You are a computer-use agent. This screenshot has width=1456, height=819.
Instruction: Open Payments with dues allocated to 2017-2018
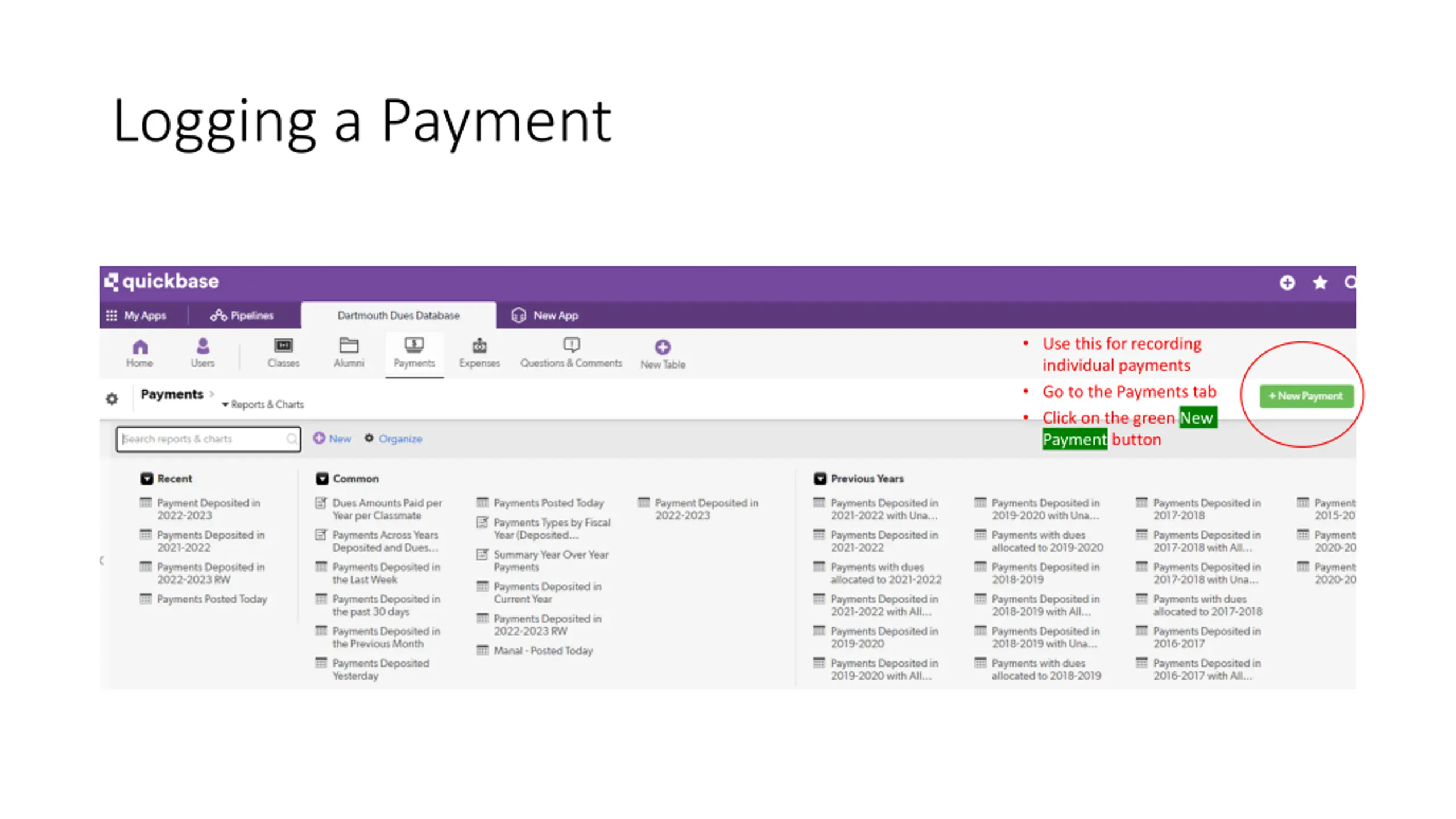click(1207, 605)
